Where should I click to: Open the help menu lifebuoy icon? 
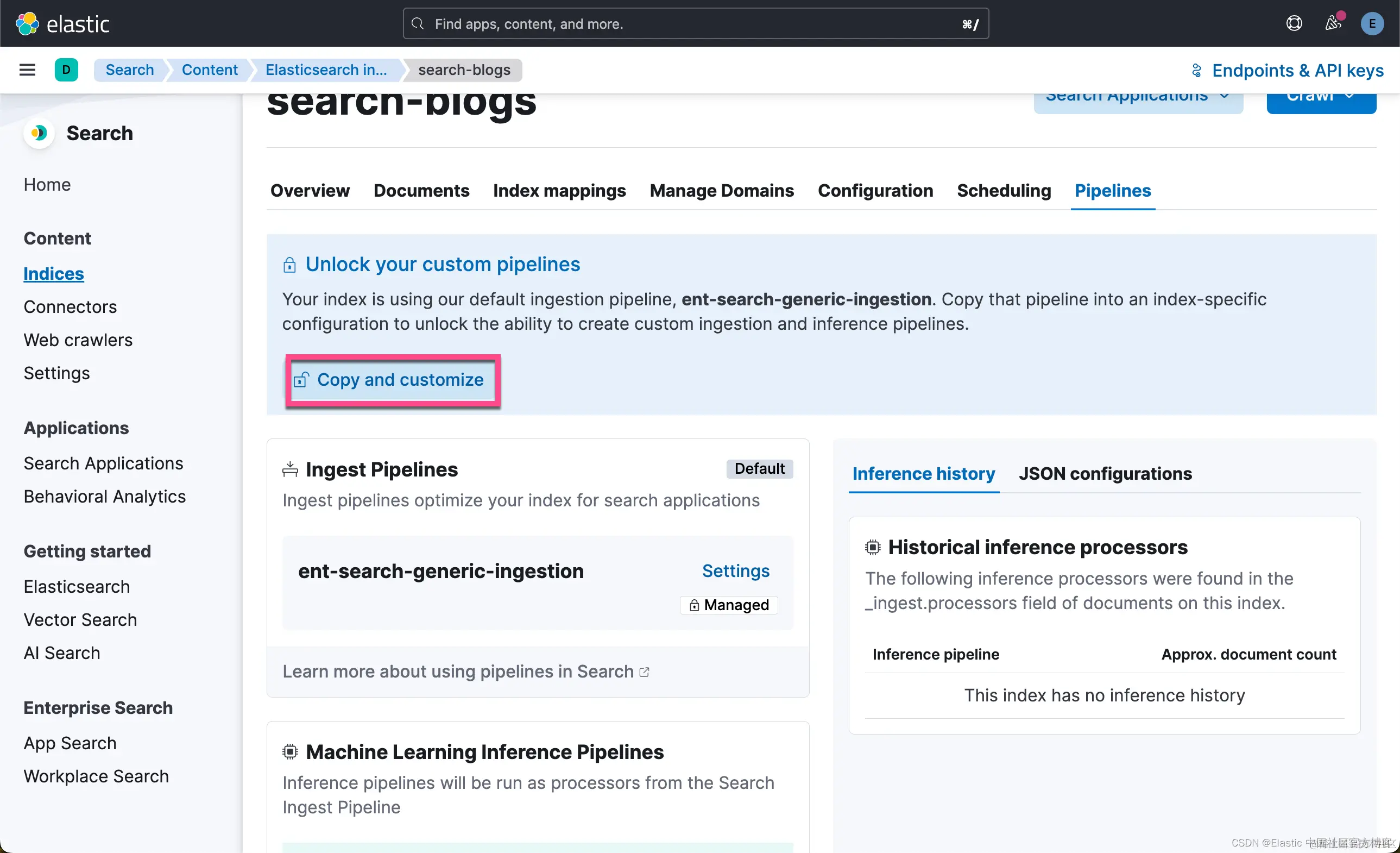click(x=1294, y=23)
